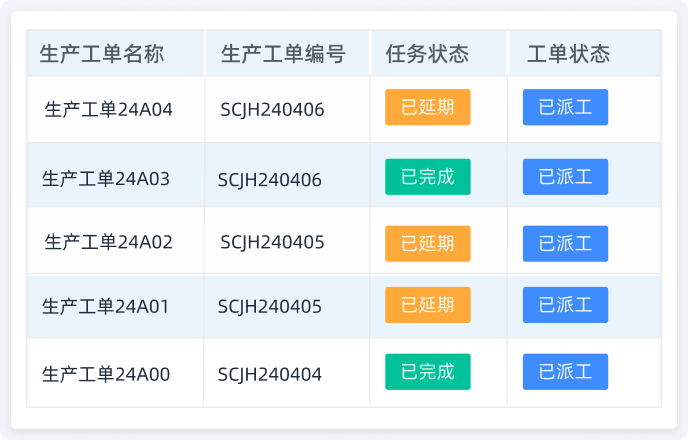Click the 生产工单名称 column header
The image size is (688, 443).
[101, 54]
